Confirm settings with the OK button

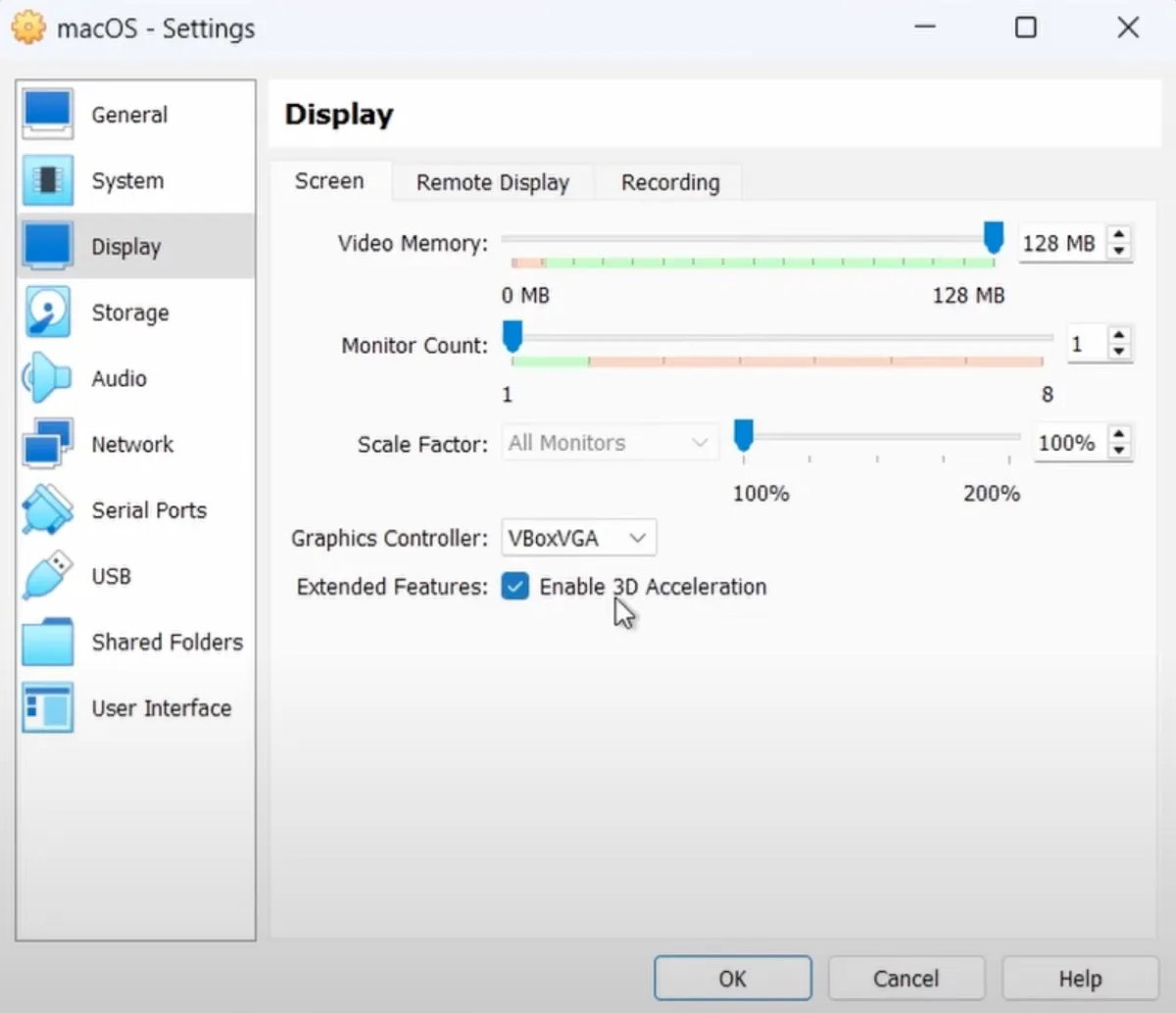click(733, 979)
